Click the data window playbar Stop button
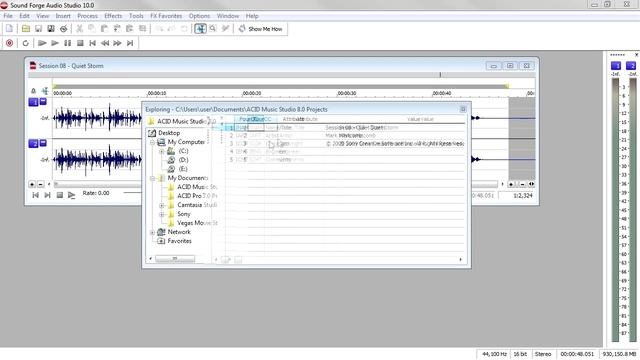The height and width of the screenshot is (360, 640). click(x=60, y=195)
